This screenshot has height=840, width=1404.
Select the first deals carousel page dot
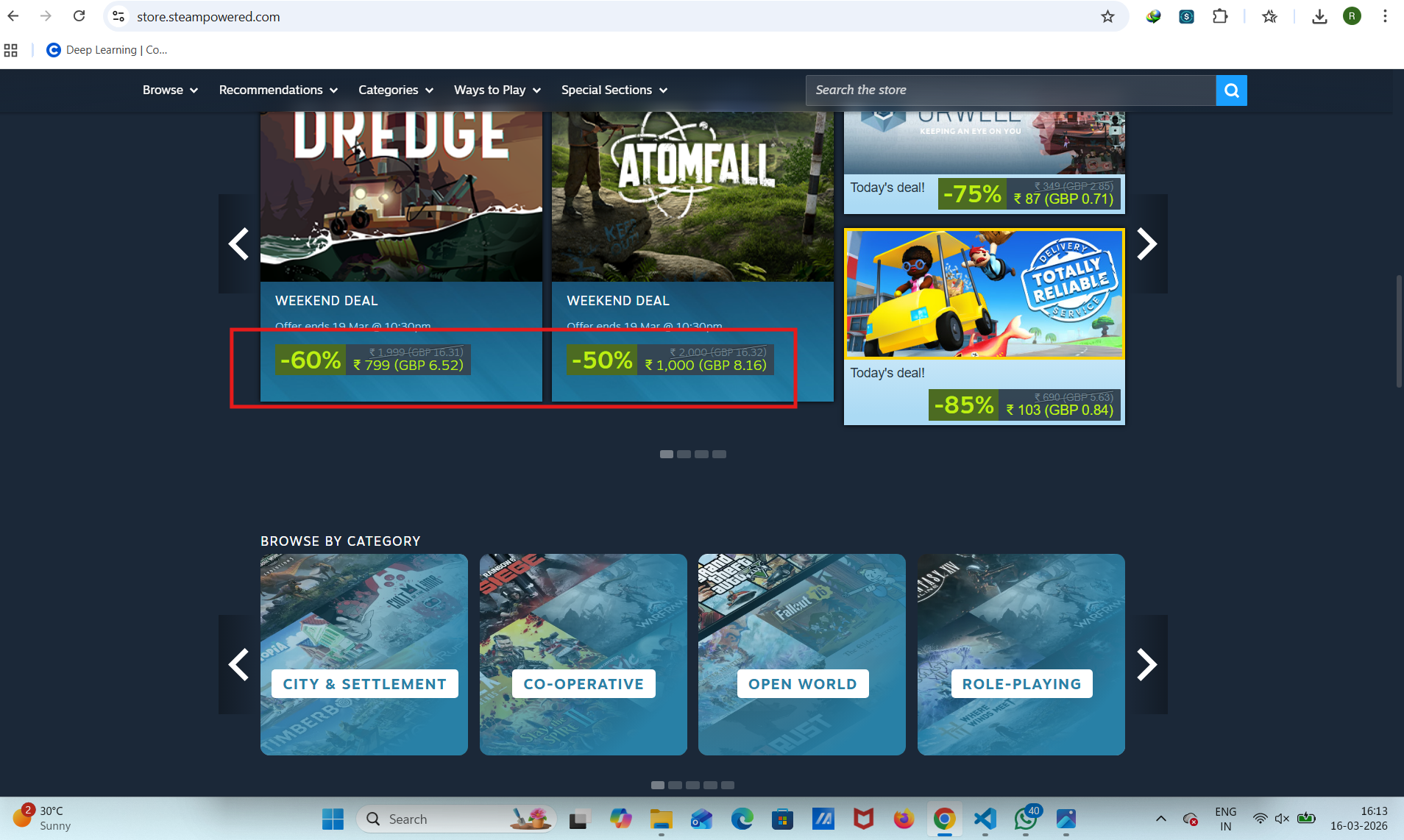(x=667, y=454)
